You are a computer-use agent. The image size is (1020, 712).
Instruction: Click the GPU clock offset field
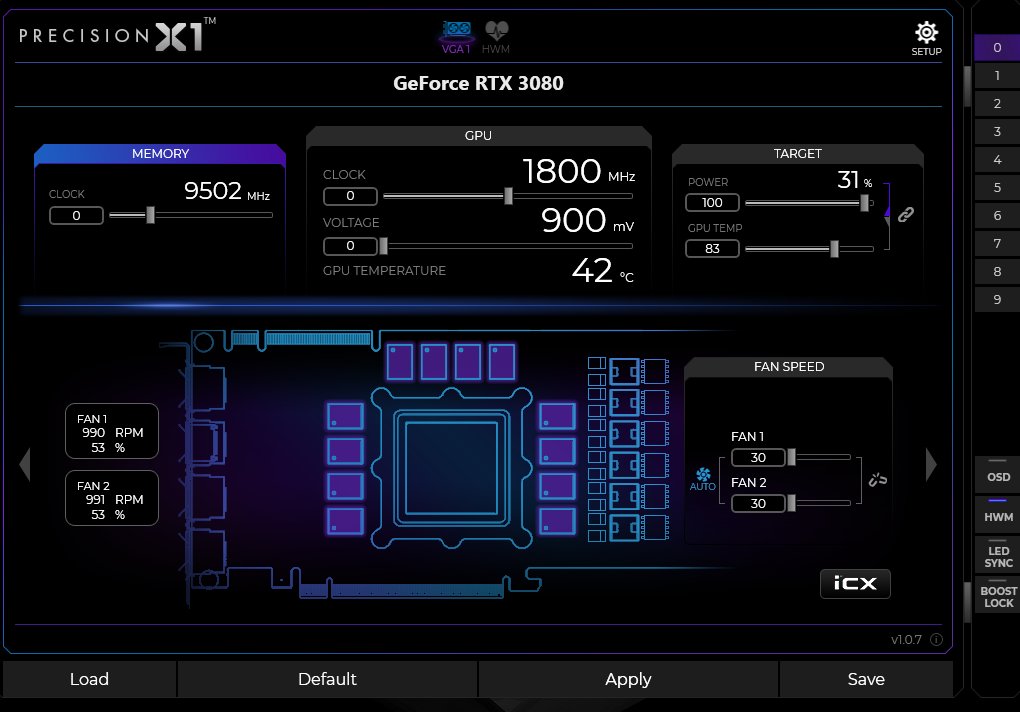(x=350, y=196)
